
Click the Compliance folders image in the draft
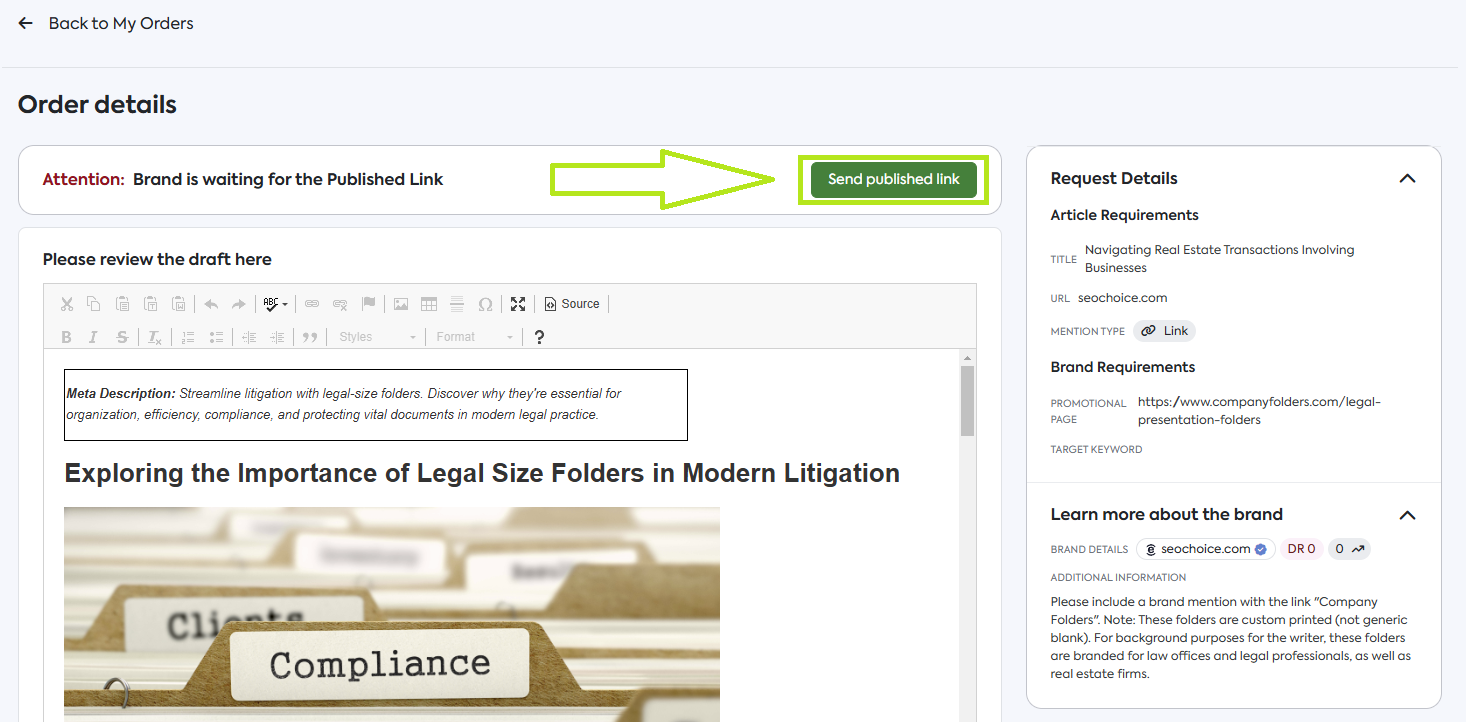click(x=392, y=614)
